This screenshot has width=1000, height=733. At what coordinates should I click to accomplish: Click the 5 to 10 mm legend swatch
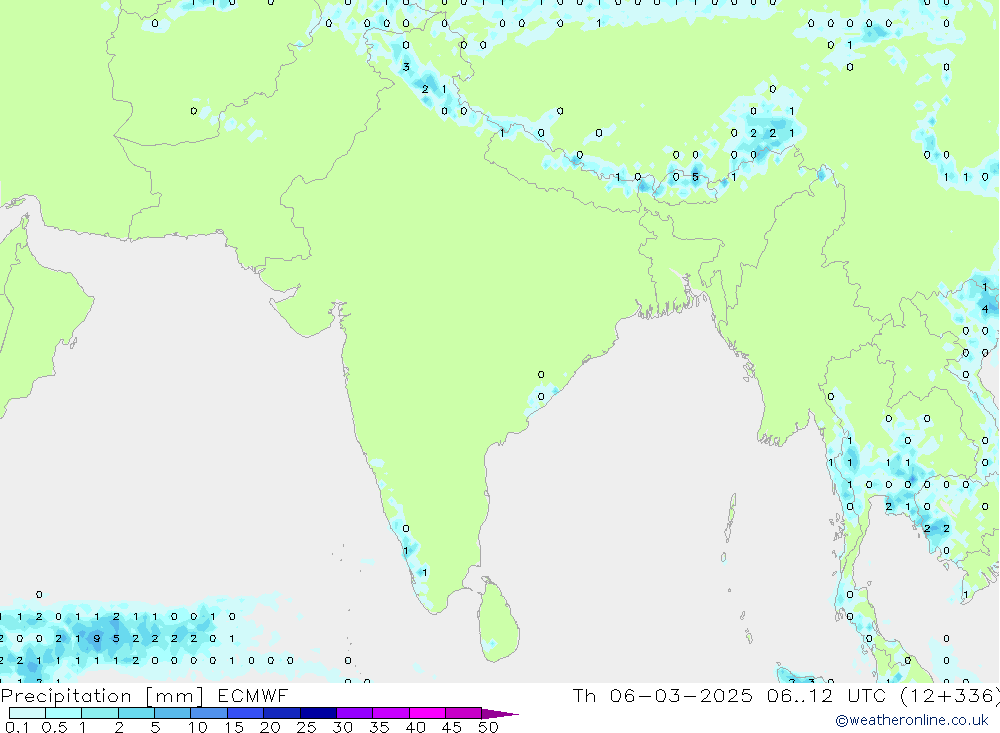pyautogui.click(x=173, y=713)
